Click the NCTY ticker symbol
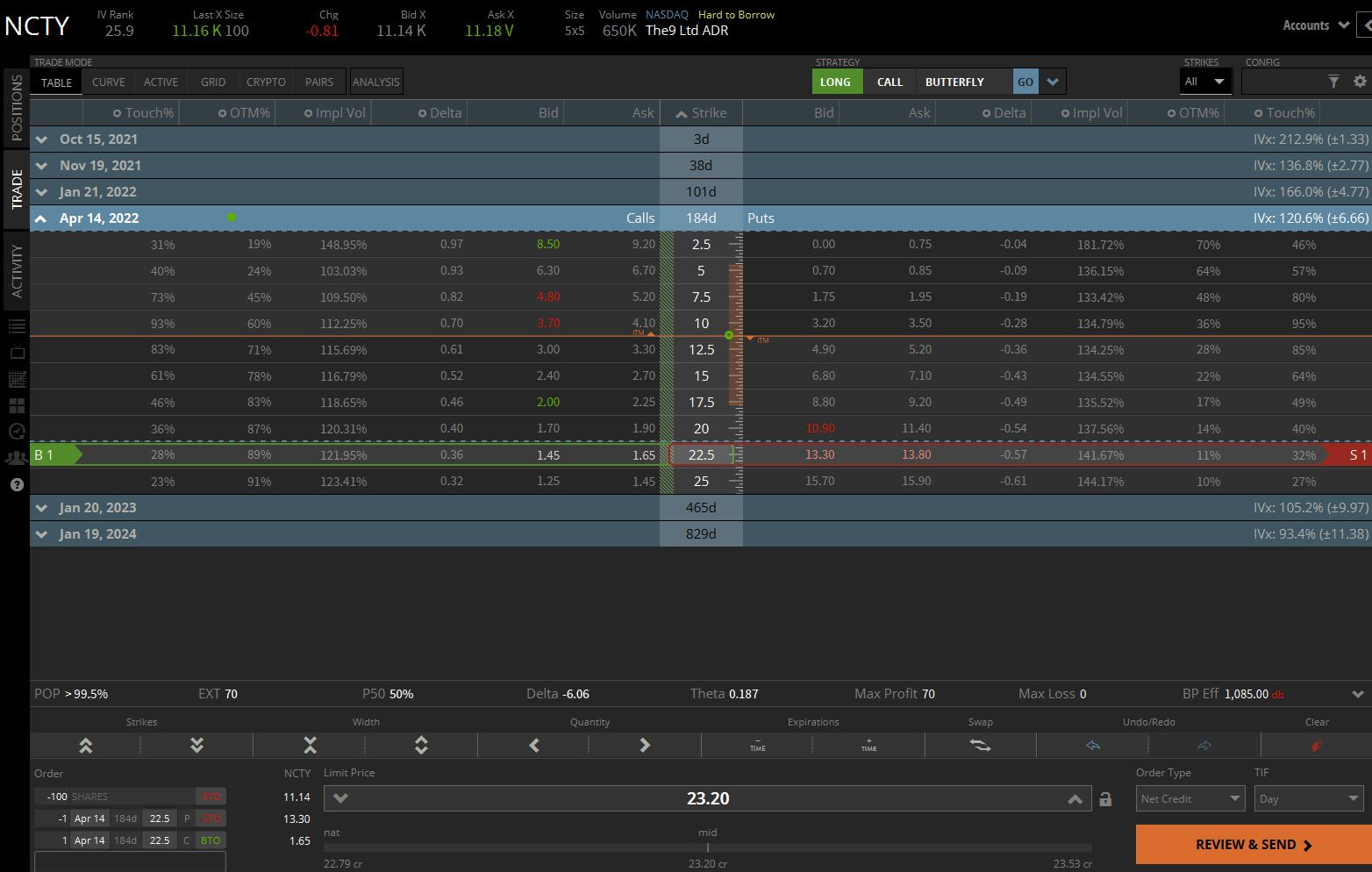Viewport: 1372px width, 872px height. tap(37, 26)
